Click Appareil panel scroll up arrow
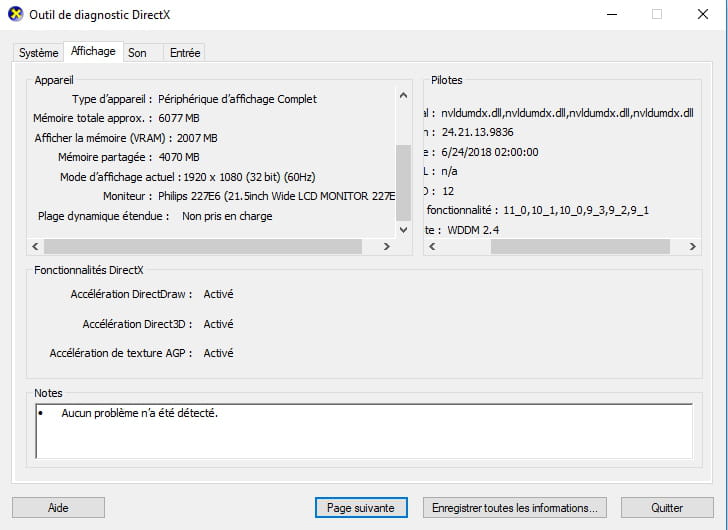 point(403,96)
